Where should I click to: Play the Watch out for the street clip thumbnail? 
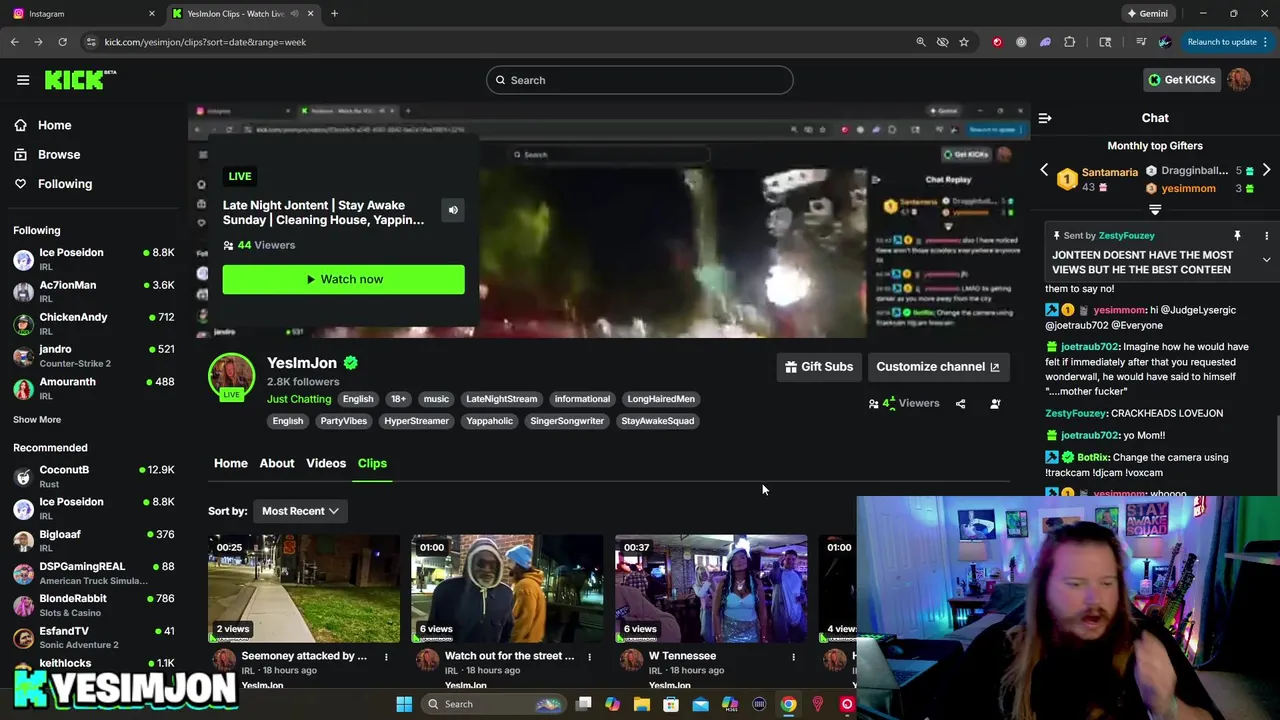click(x=507, y=589)
